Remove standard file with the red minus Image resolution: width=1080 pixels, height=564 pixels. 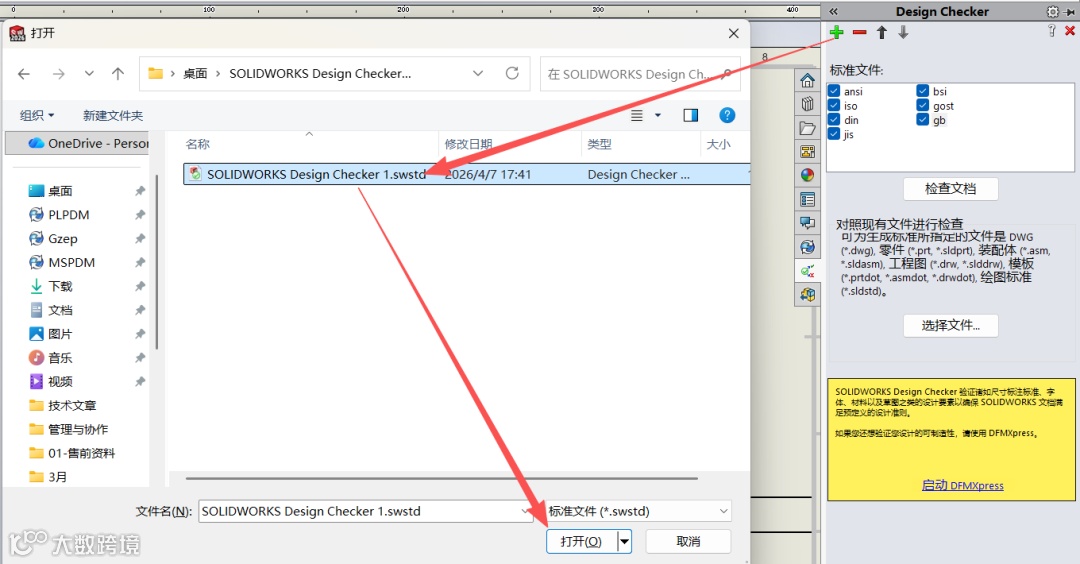(859, 32)
